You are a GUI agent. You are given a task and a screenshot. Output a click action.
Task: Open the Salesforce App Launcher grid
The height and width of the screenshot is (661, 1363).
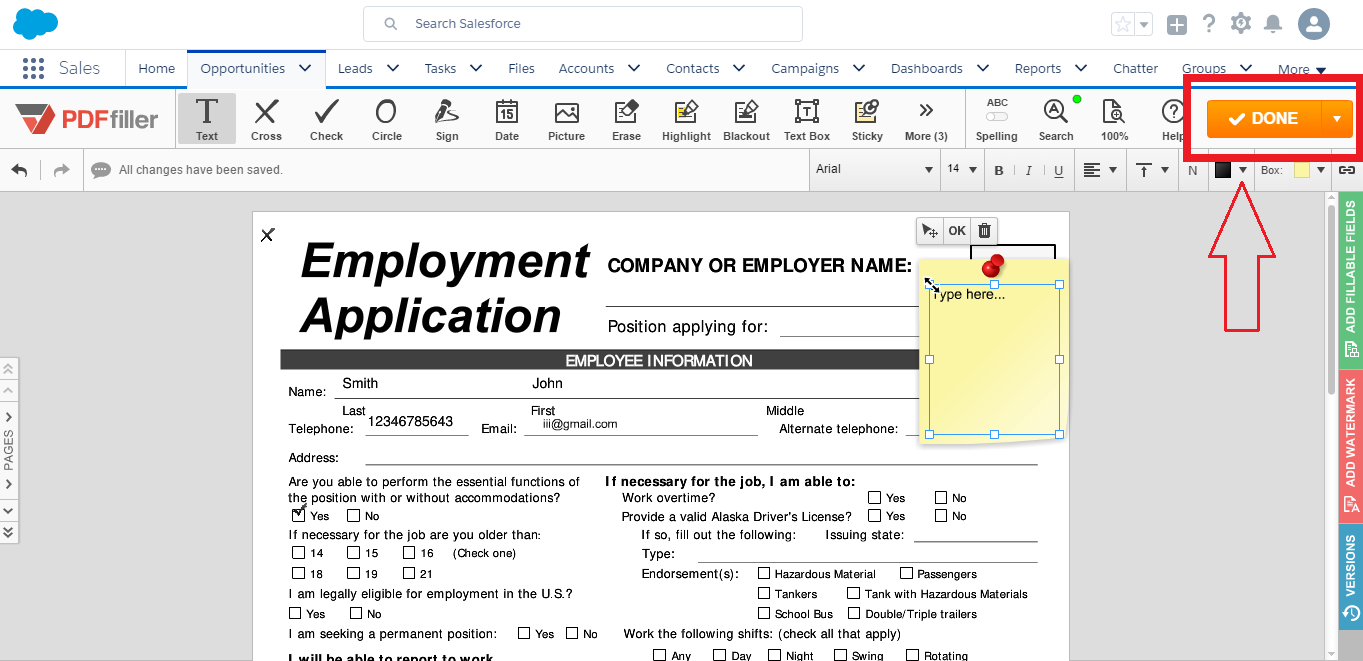coord(33,68)
